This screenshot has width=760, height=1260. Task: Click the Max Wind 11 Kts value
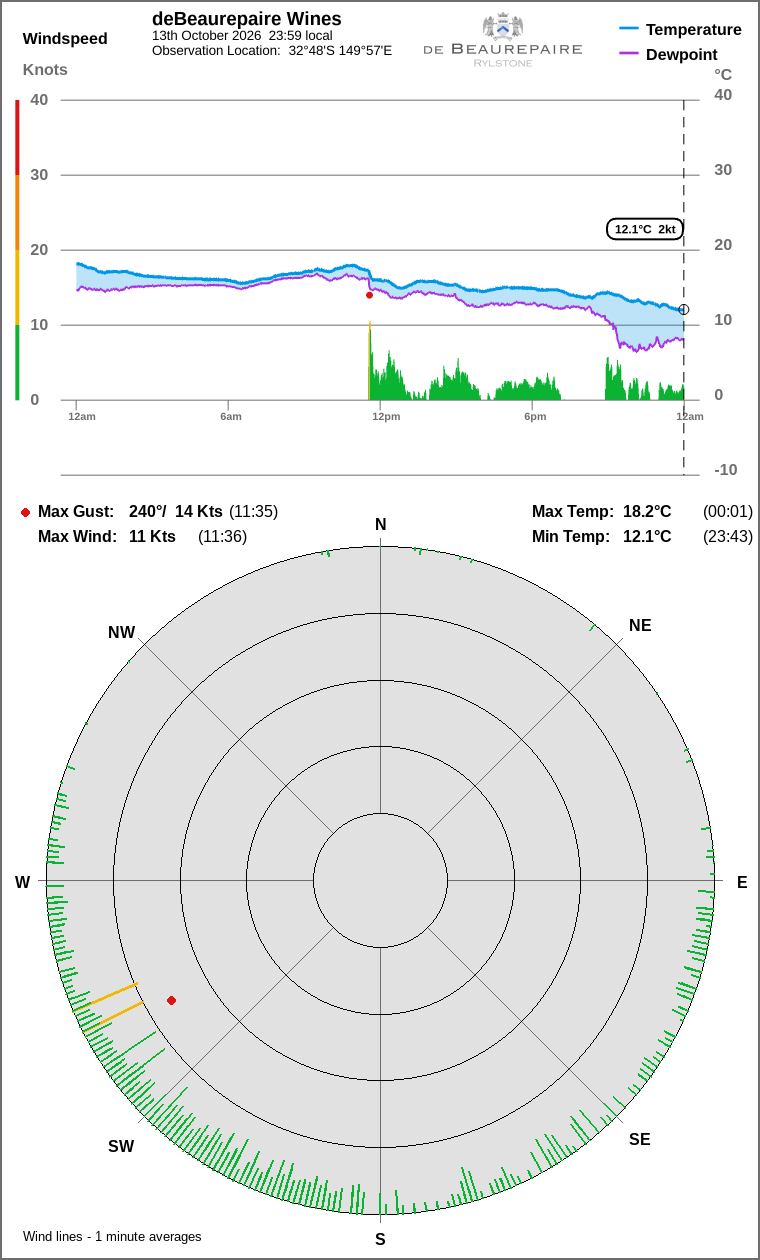(152, 537)
